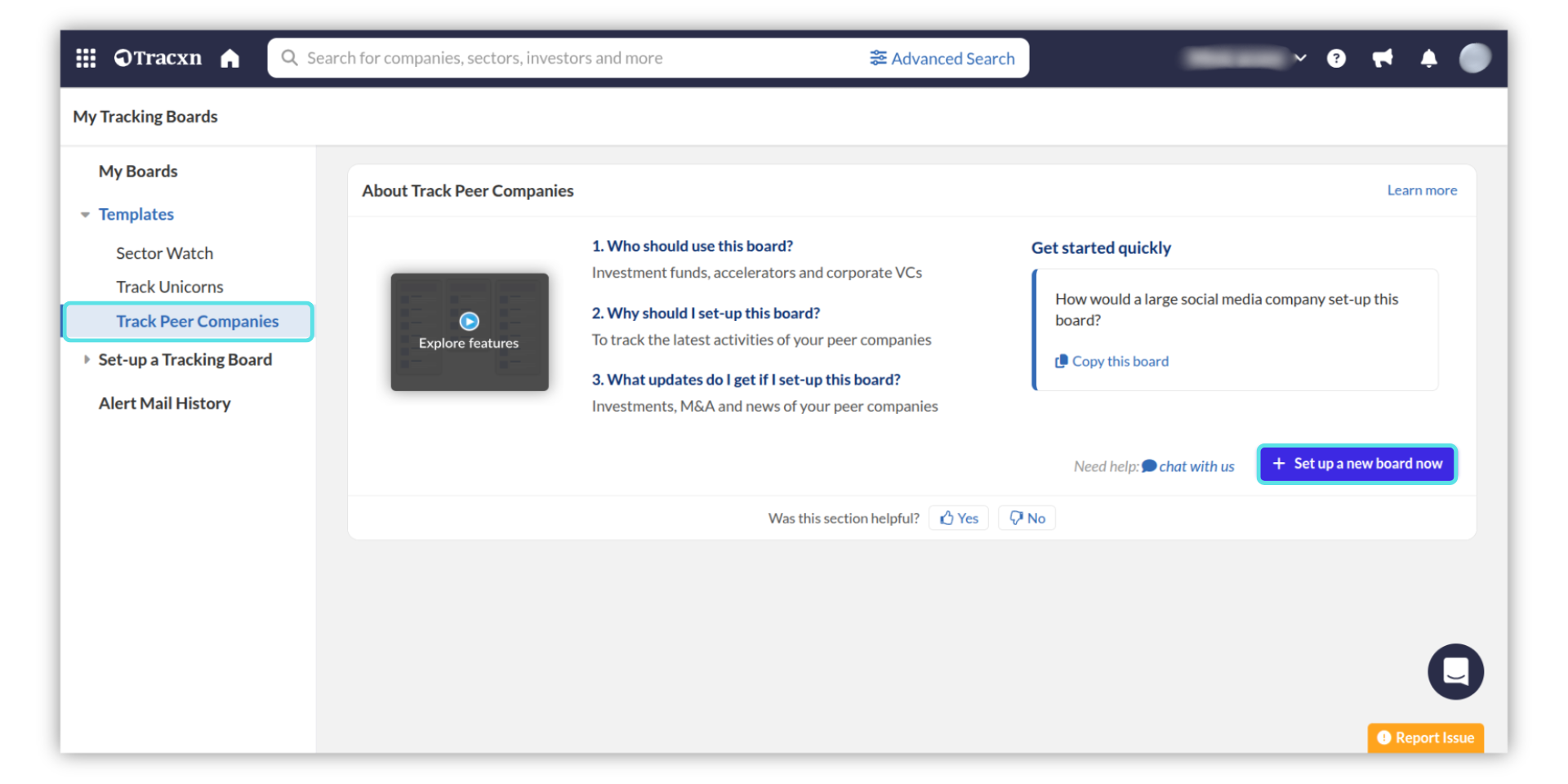Open user profile avatar
Image resolution: width=1568 pixels, height=784 pixels.
[1474, 59]
